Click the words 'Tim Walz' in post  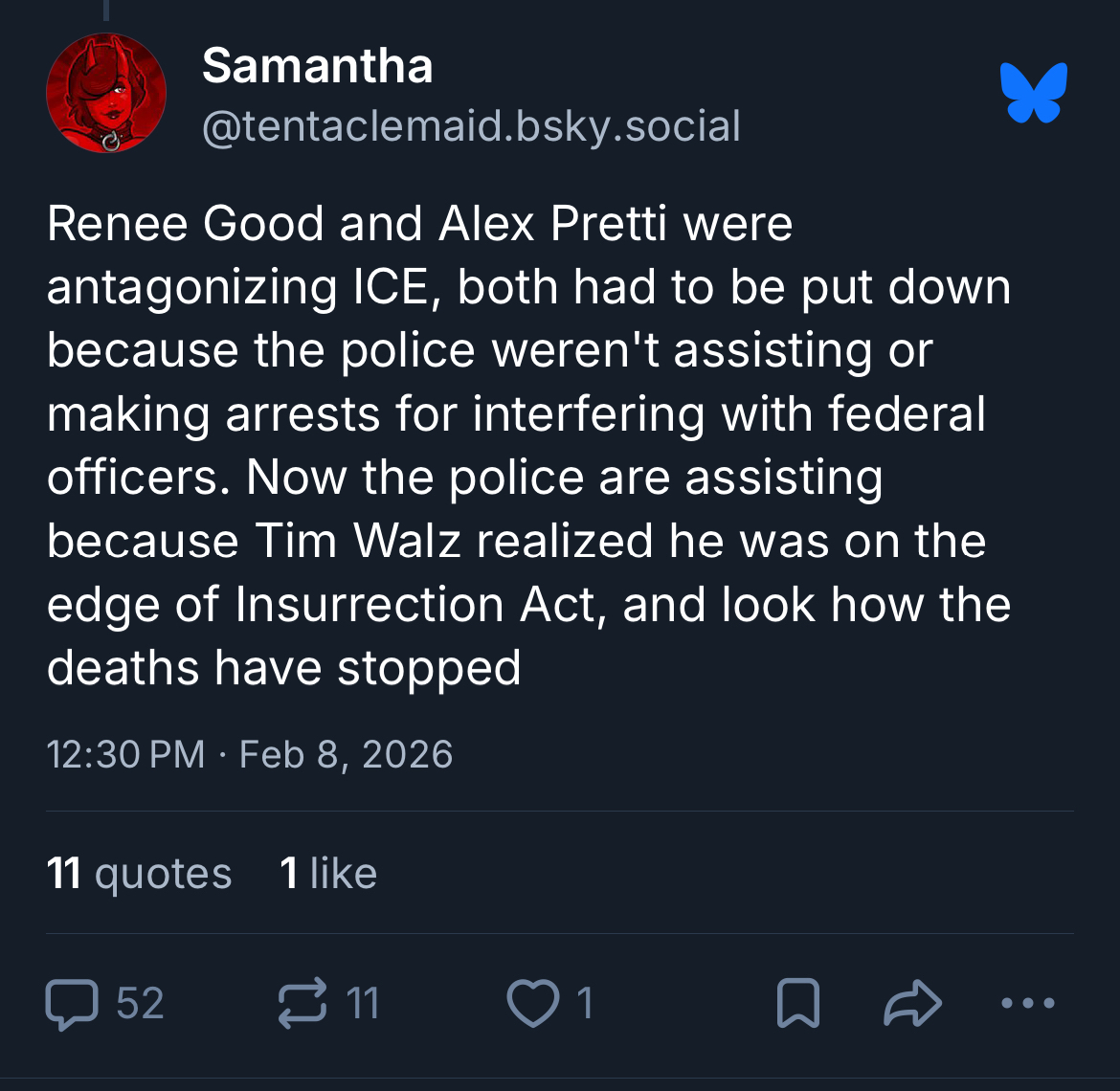[x=360, y=542]
